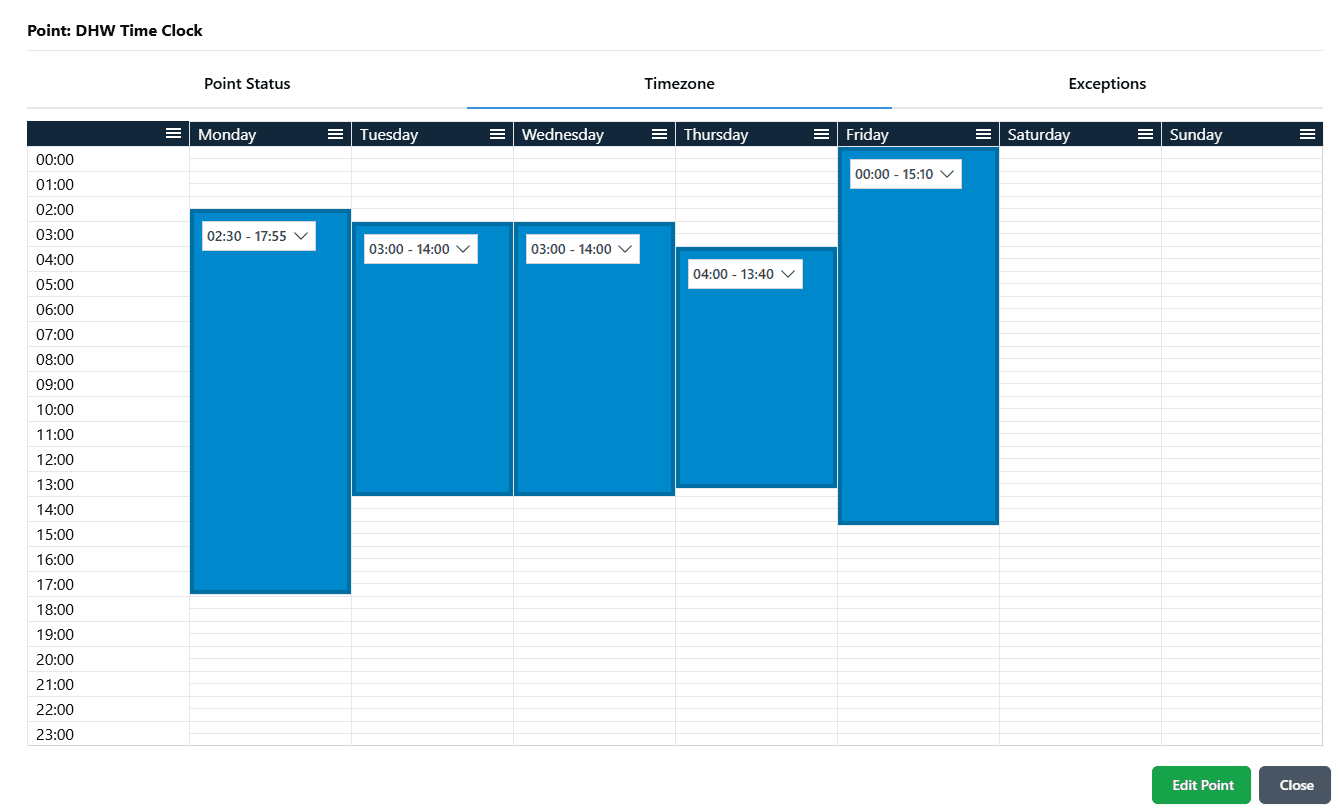Screen dimensions: 1340x812
Task: Expand Friday's 00:00 - 15:10 time dropdown
Action: coord(905,174)
